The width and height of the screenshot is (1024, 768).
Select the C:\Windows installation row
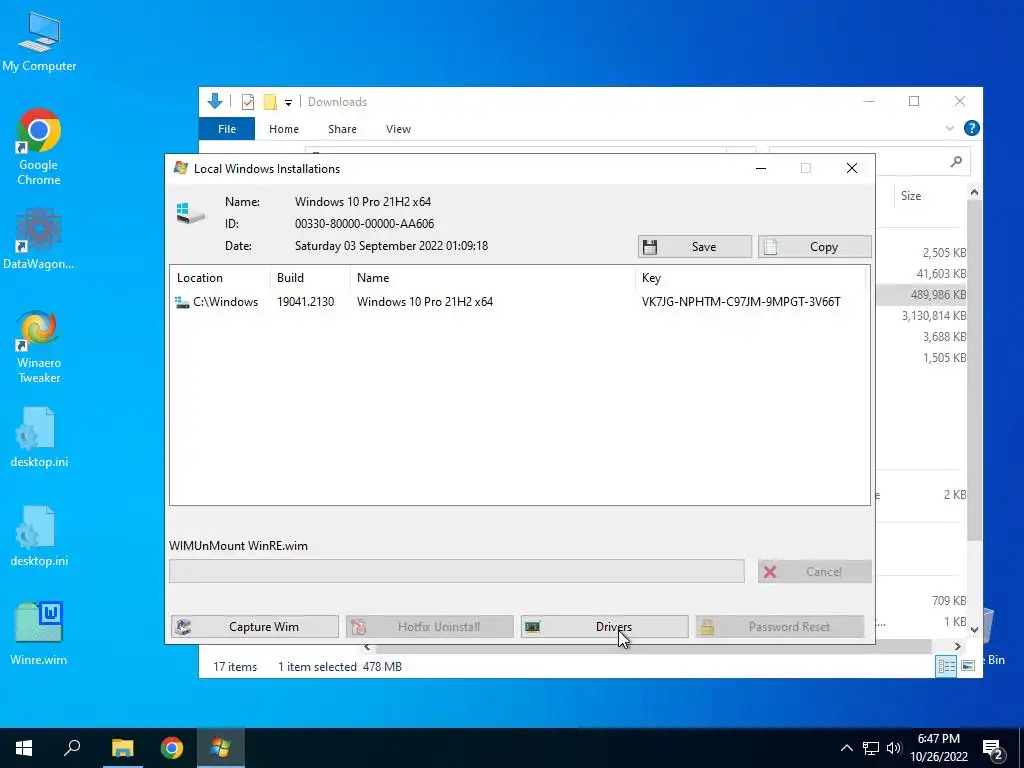(x=519, y=302)
